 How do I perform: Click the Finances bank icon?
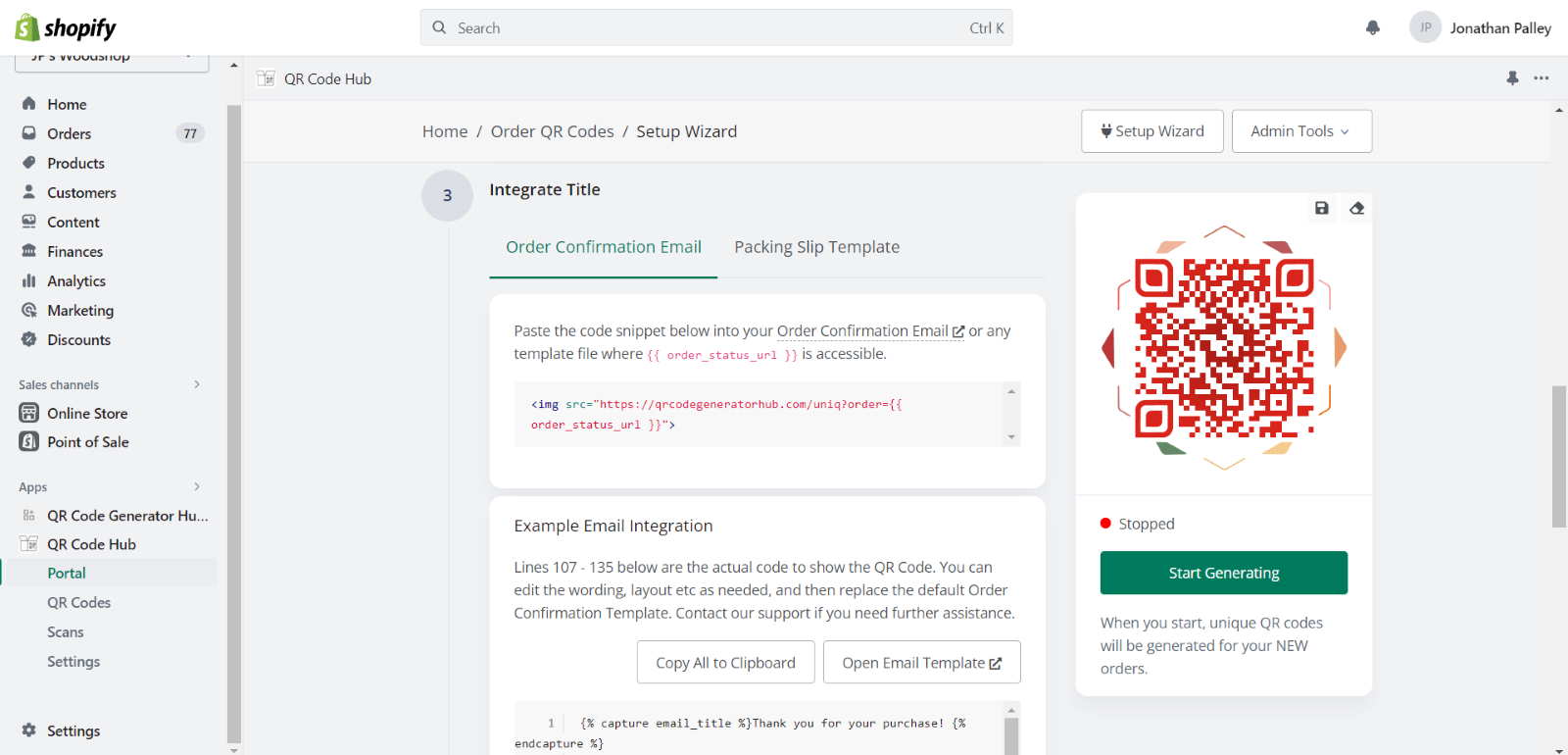pos(29,251)
